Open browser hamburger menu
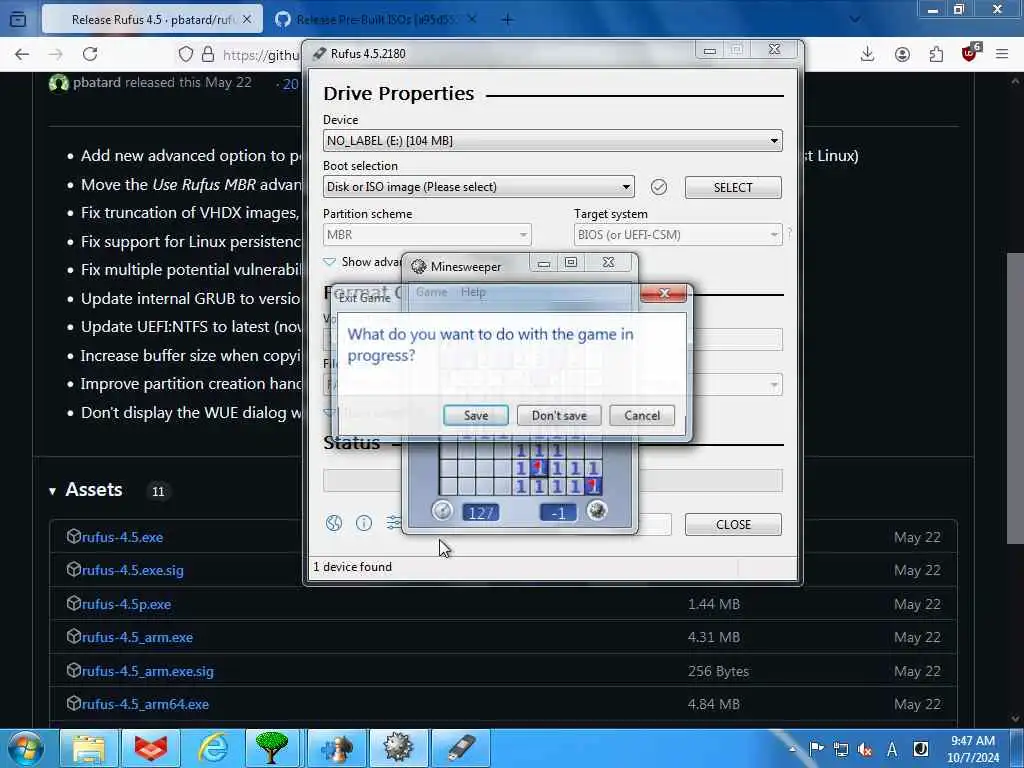1024x768 pixels. 1002,54
